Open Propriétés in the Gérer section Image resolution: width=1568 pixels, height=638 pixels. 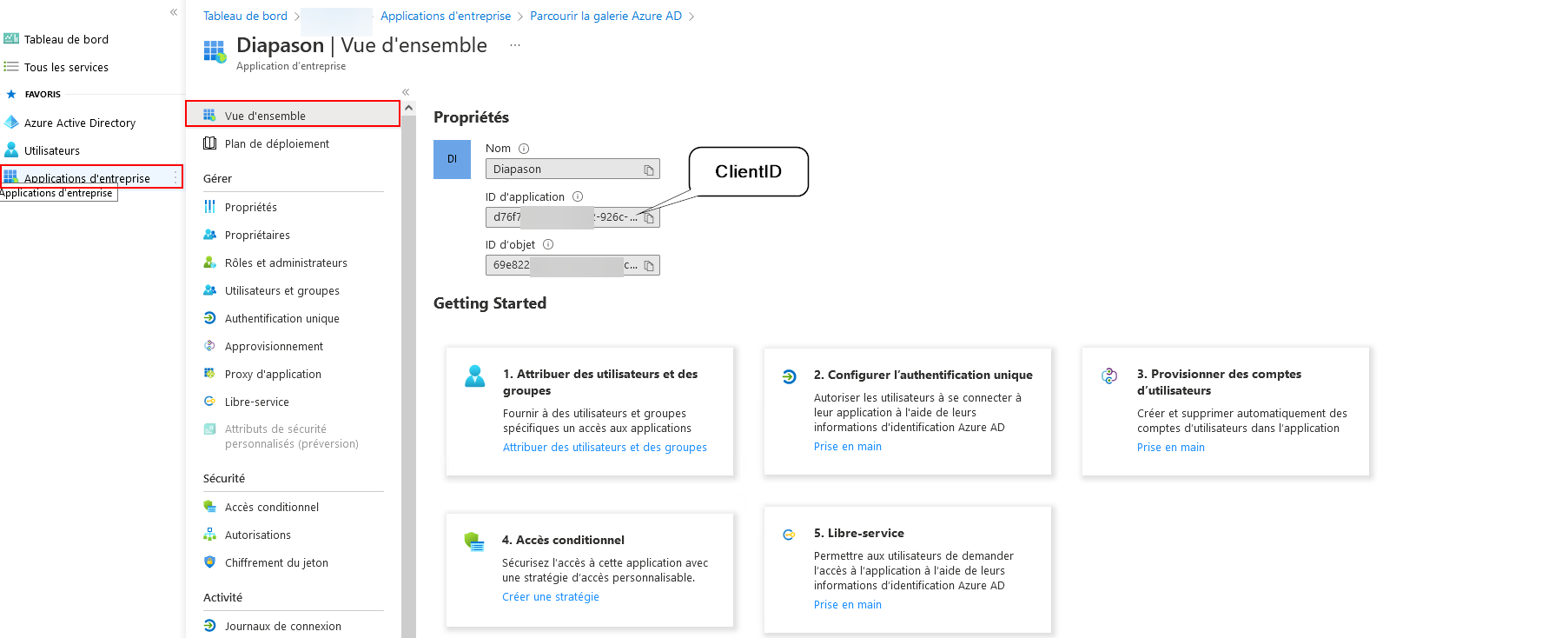[x=251, y=208]
